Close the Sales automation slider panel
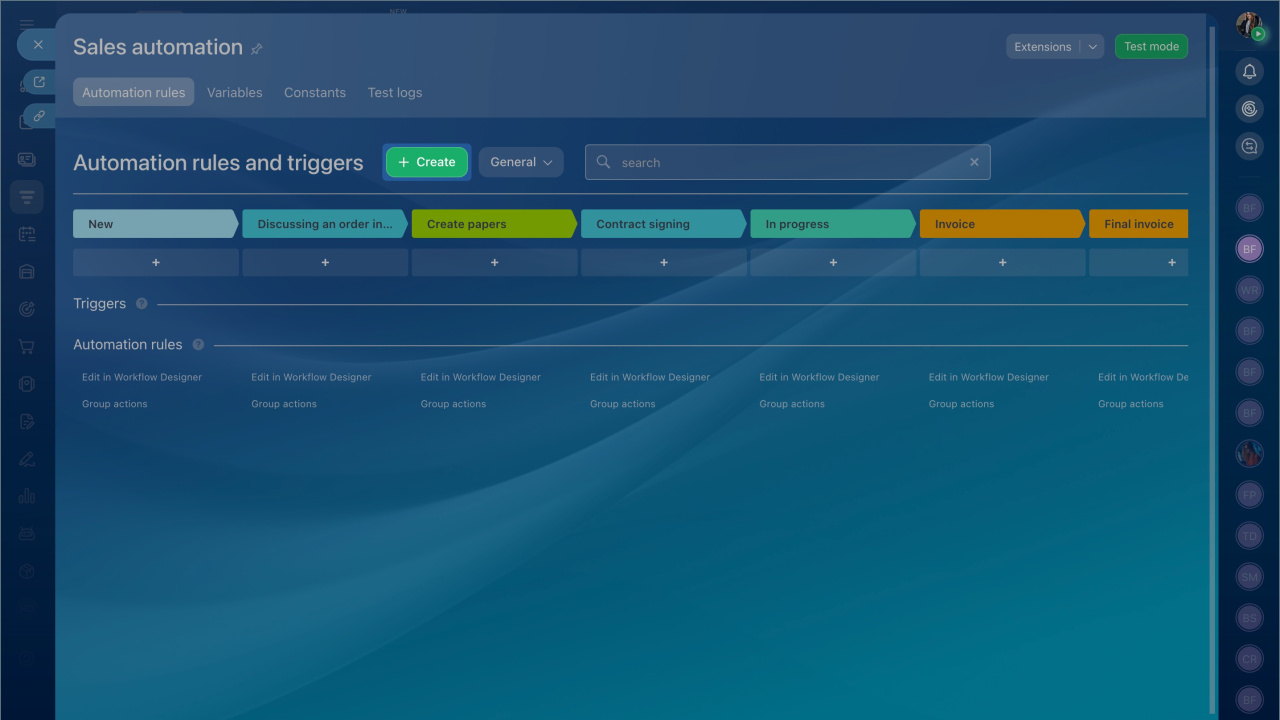 pyautogui.click(x=38, y=45)
